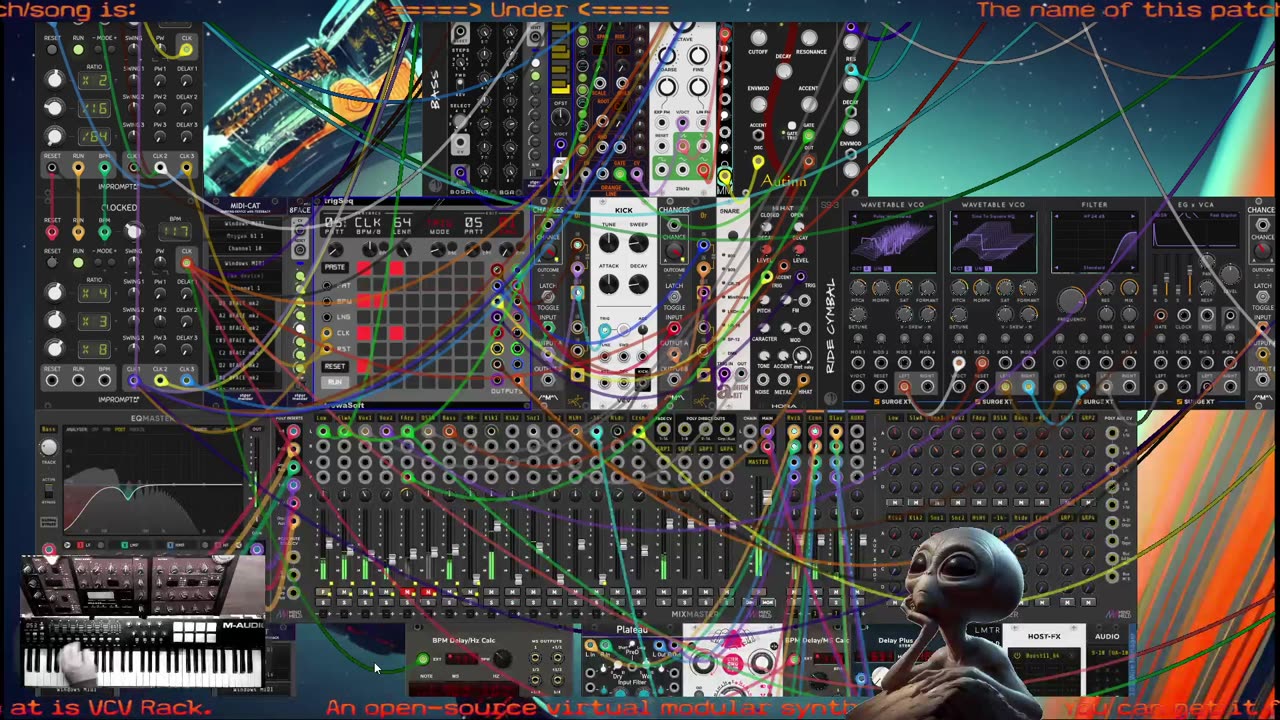Toggle the top-left lit step in trigSeq grid
This screenshot has height=720, width=1280.
(365, 269)
